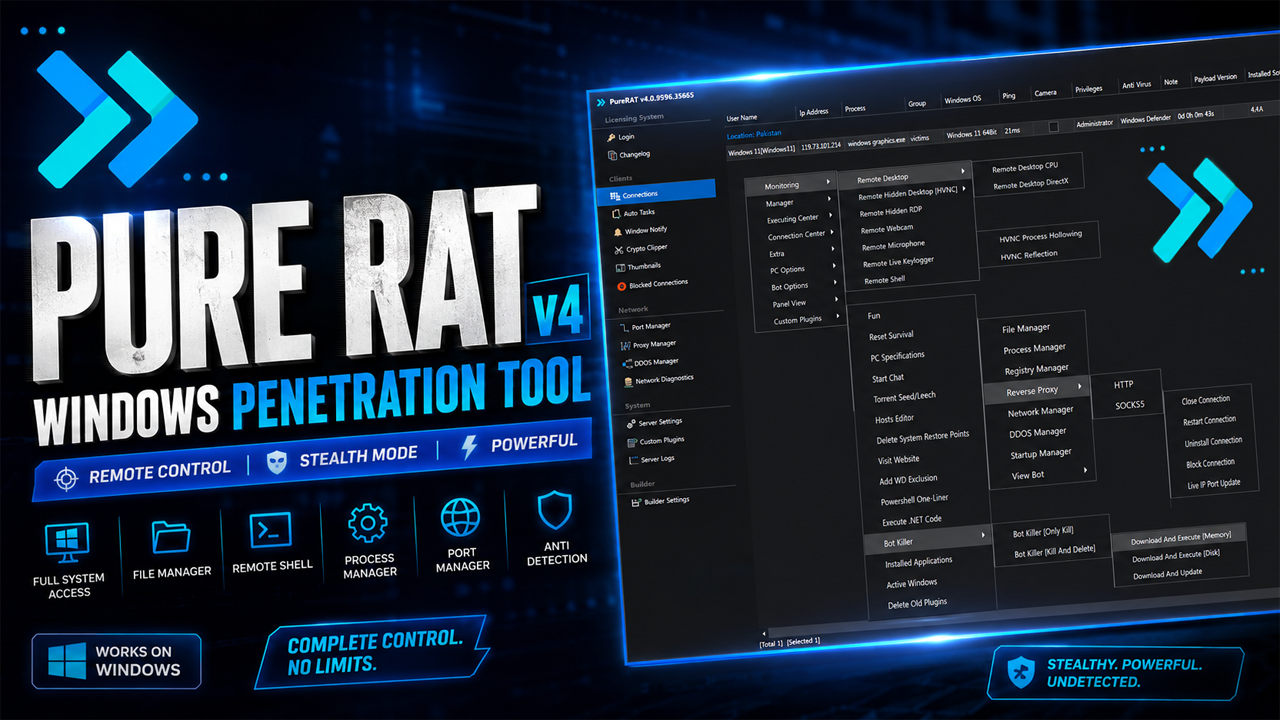Select Remote Webcam menu entry
1280x720 pixels.
pyautogui.click(x=887, y=229)
